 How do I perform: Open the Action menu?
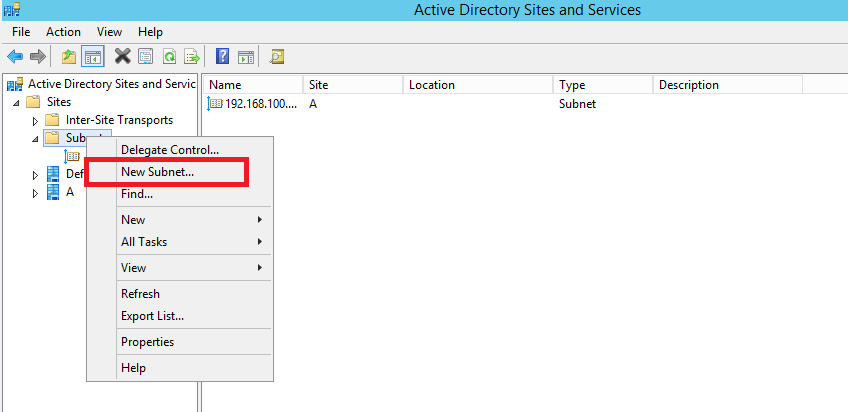63,32
